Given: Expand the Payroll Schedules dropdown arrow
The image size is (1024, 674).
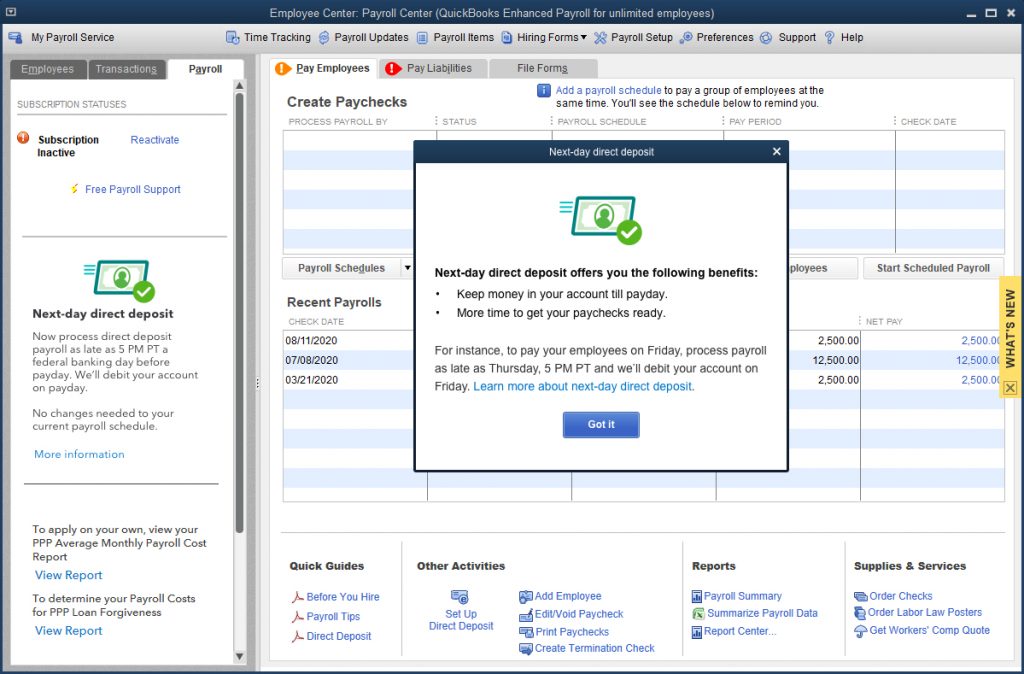Looking at the screenshot, I should 407,268.
